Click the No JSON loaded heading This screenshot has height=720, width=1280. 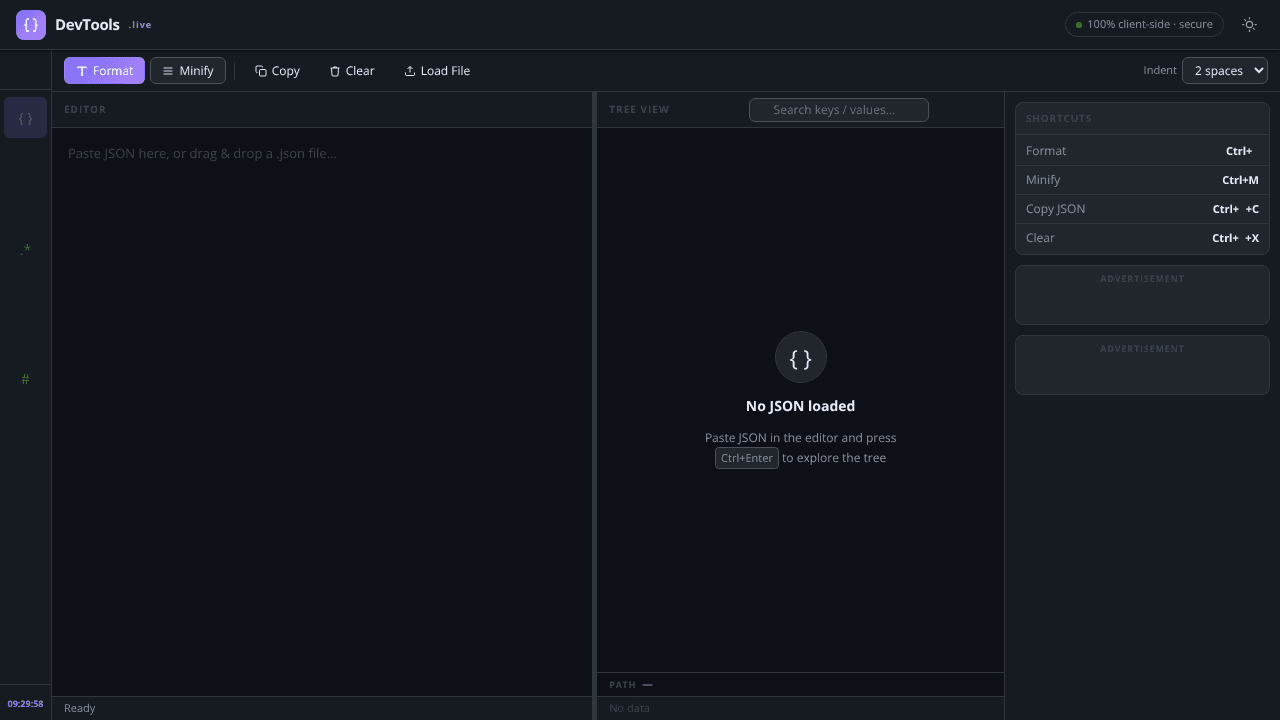click(800, 406)
